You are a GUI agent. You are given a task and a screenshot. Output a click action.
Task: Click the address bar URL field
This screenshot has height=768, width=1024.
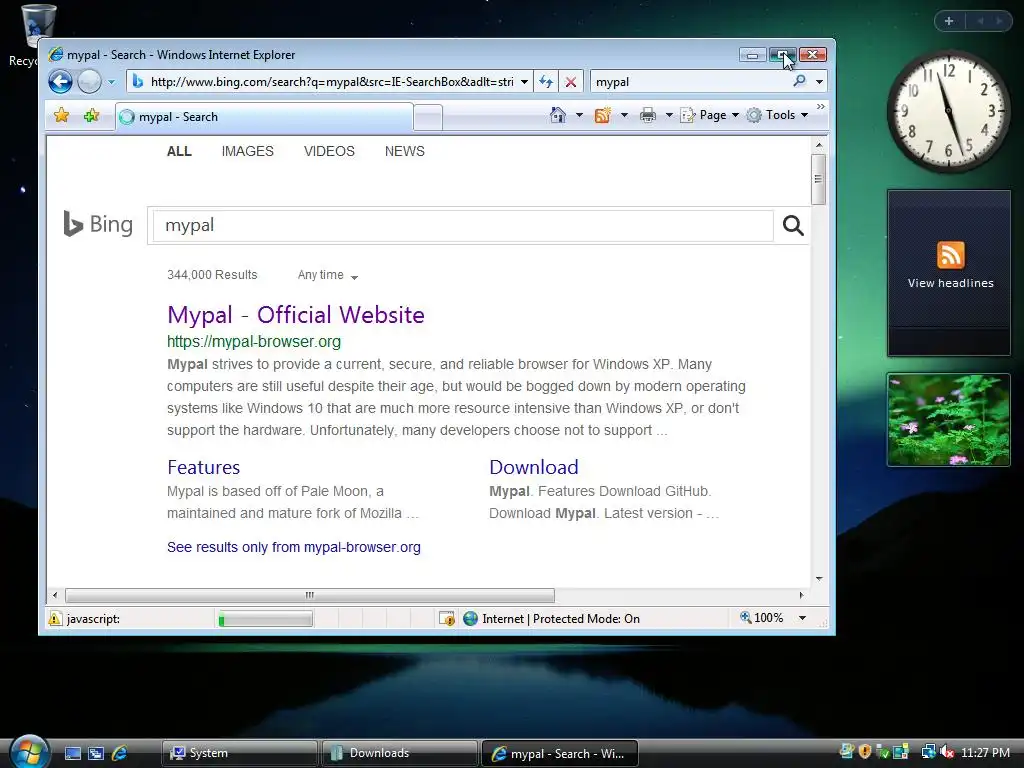pos(331,82)
